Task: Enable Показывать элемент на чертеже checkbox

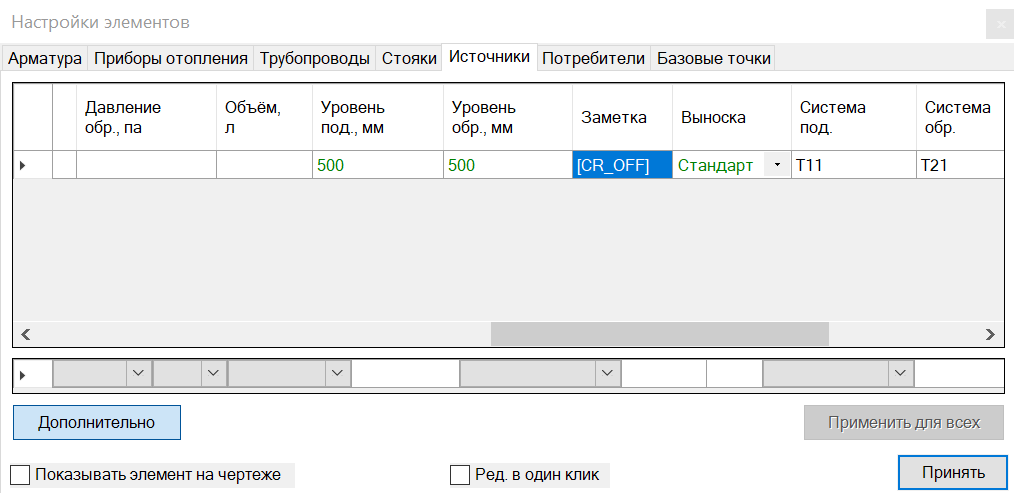Action: coord(20,474)
